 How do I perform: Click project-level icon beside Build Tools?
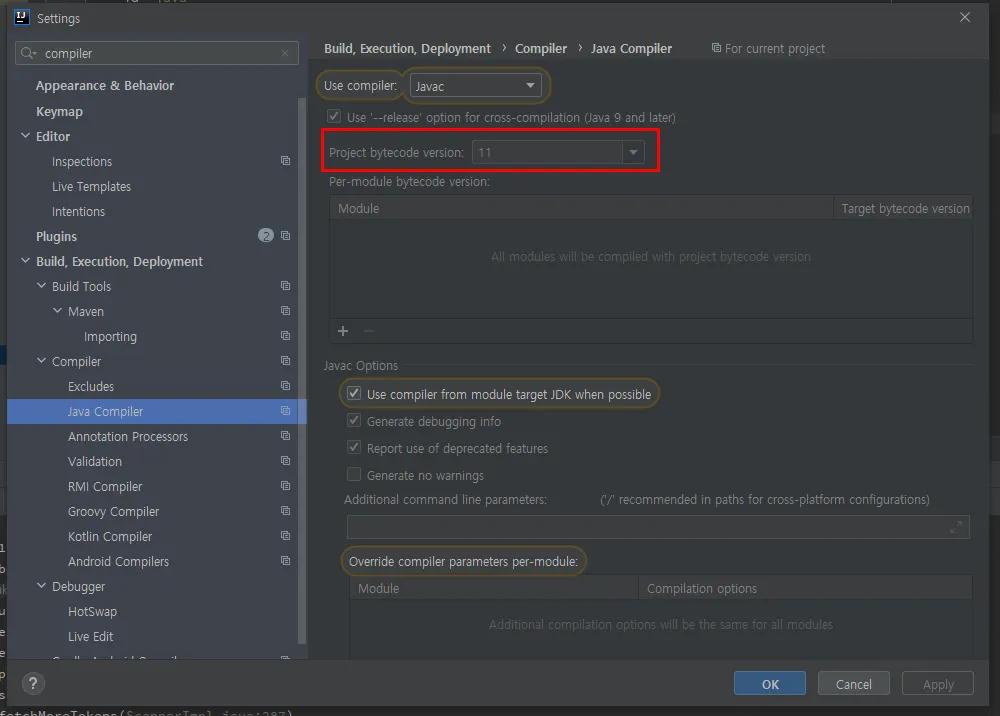286,286
